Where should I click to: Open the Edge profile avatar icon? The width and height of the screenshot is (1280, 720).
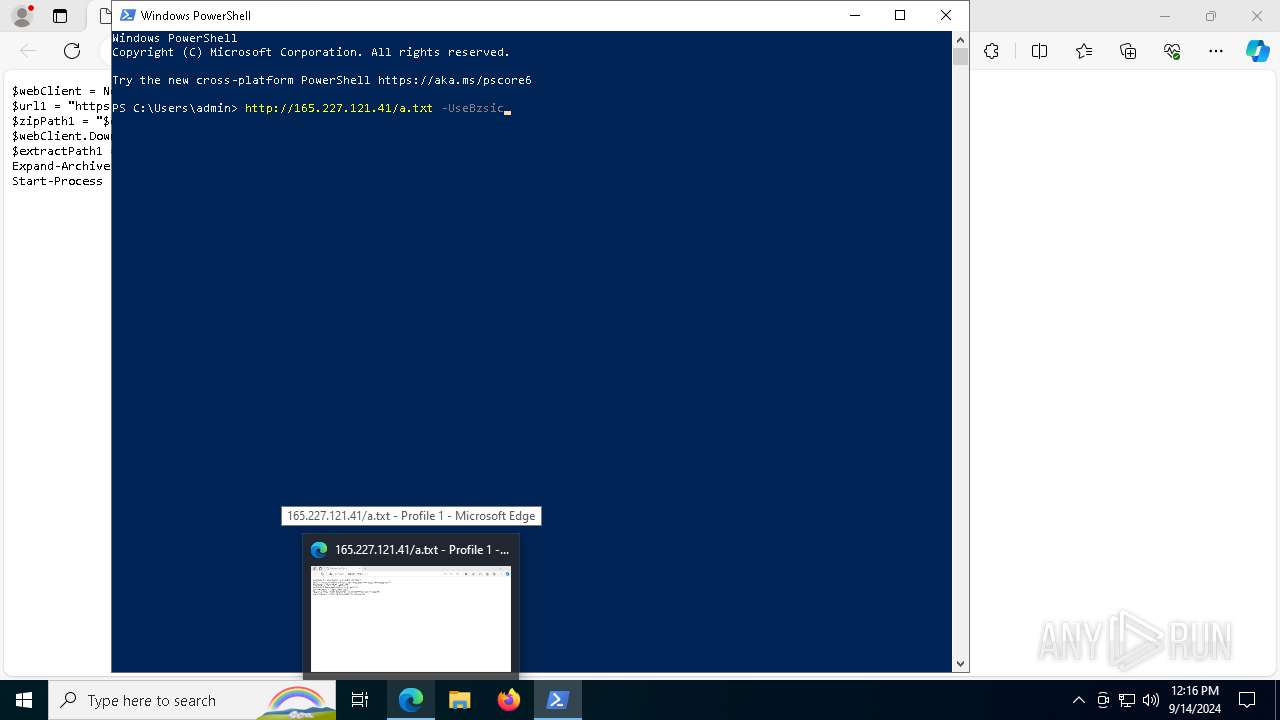coord(22,16)
